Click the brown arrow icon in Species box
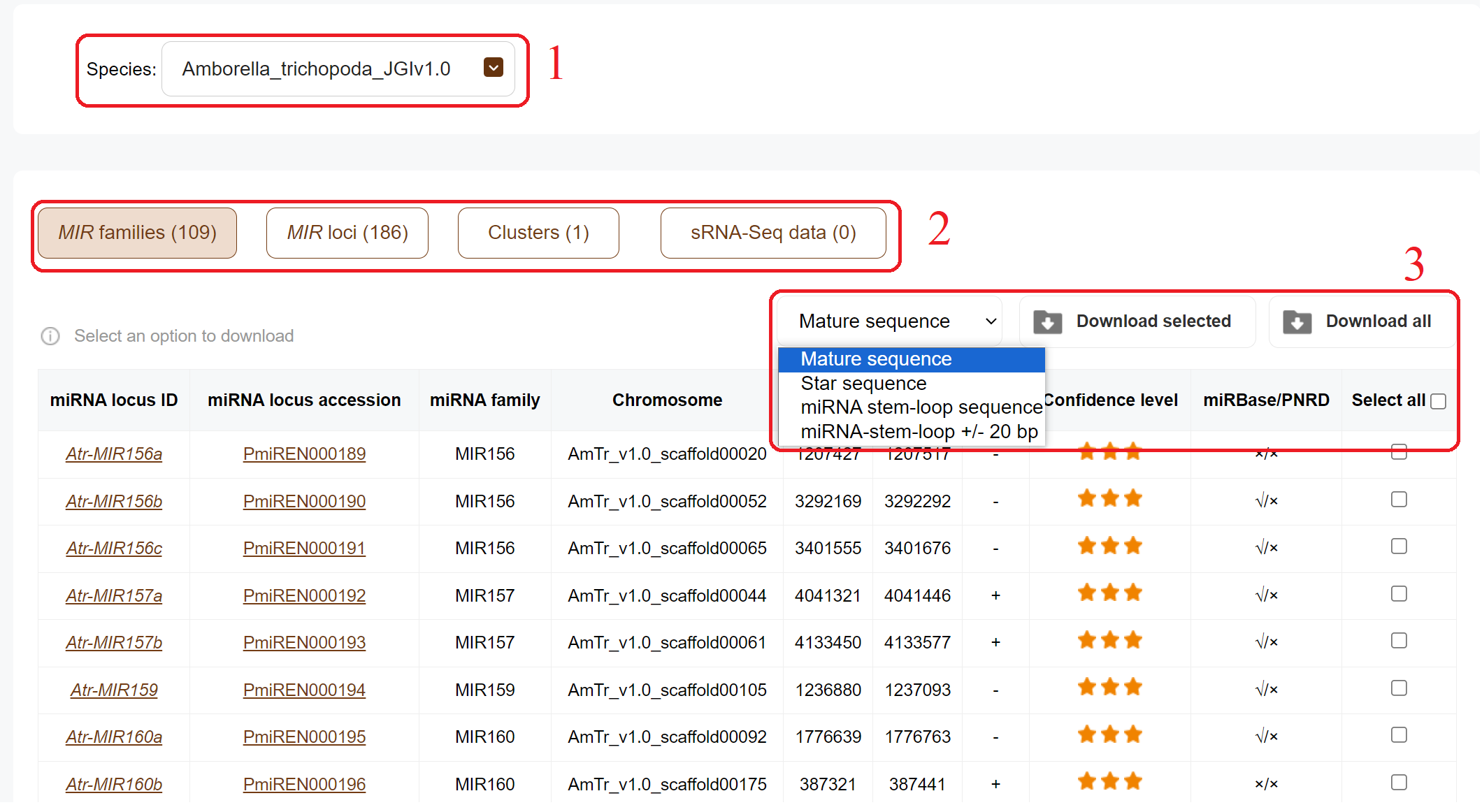Image resolution: width=1482 pixels, height=812 pixels. click(x=494, y=68)
